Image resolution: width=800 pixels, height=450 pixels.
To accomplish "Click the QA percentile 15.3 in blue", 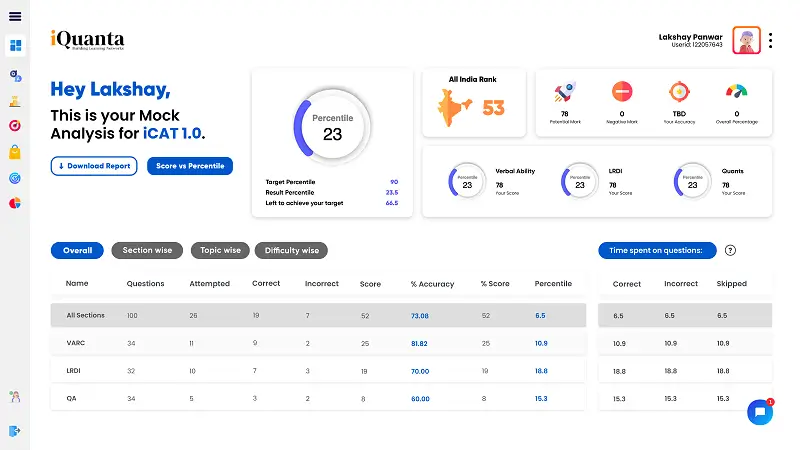I will pyautogui.click(x=541, y=399).
